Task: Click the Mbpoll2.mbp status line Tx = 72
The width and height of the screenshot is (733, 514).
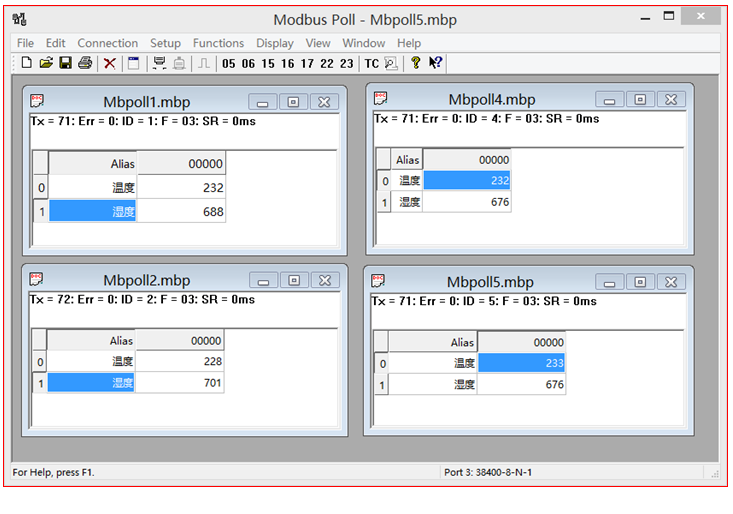Action: (142, 300)
